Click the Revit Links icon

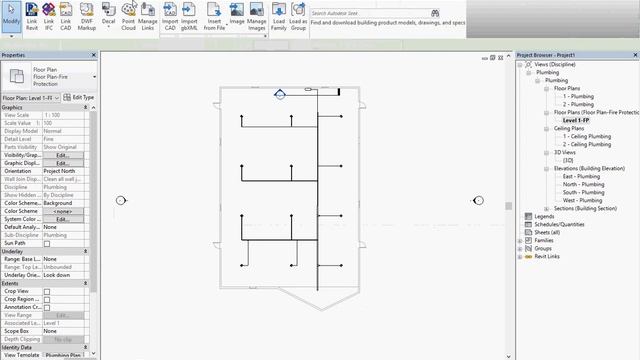pyautogui.click(x=528, y=256)
